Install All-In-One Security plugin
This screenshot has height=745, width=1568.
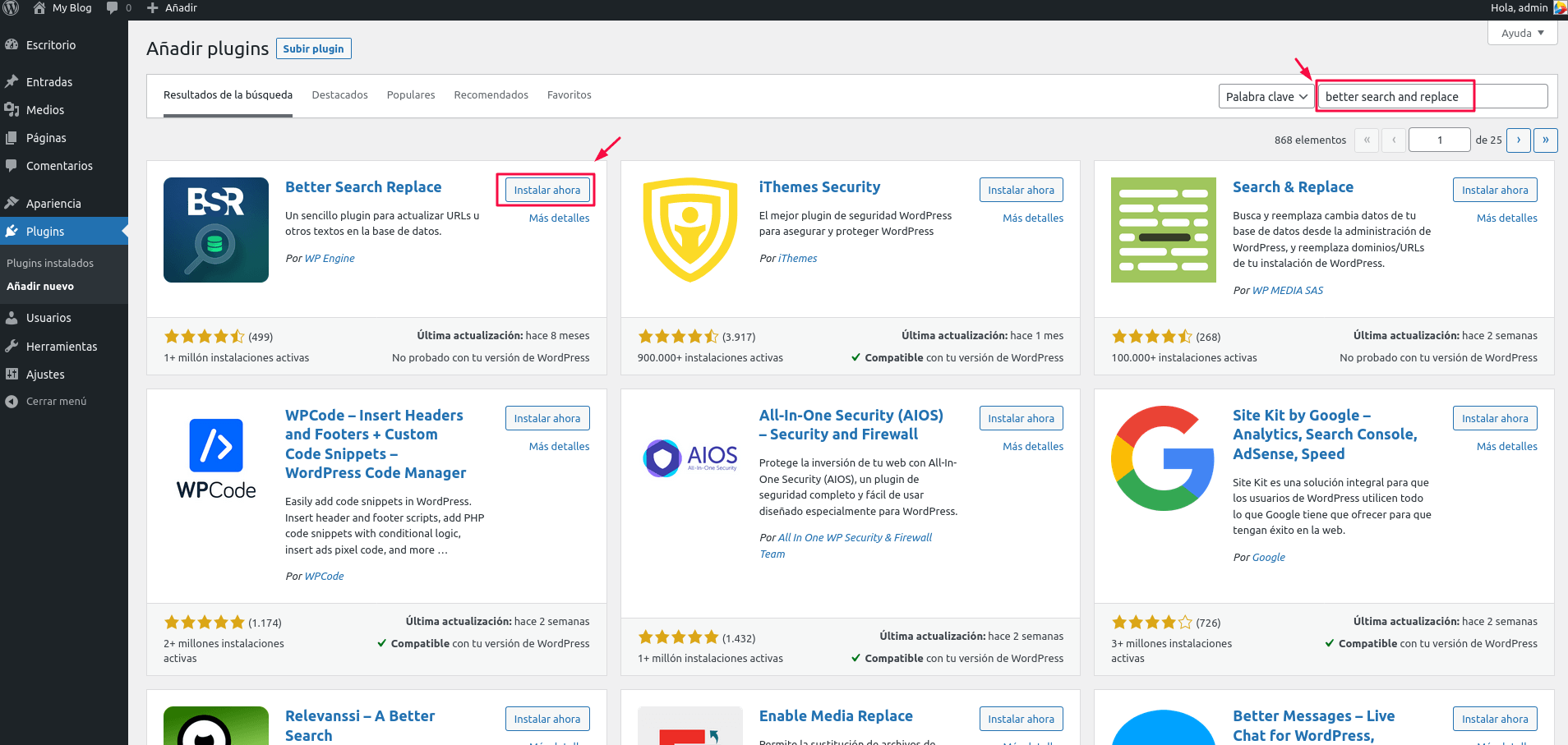1022,418
